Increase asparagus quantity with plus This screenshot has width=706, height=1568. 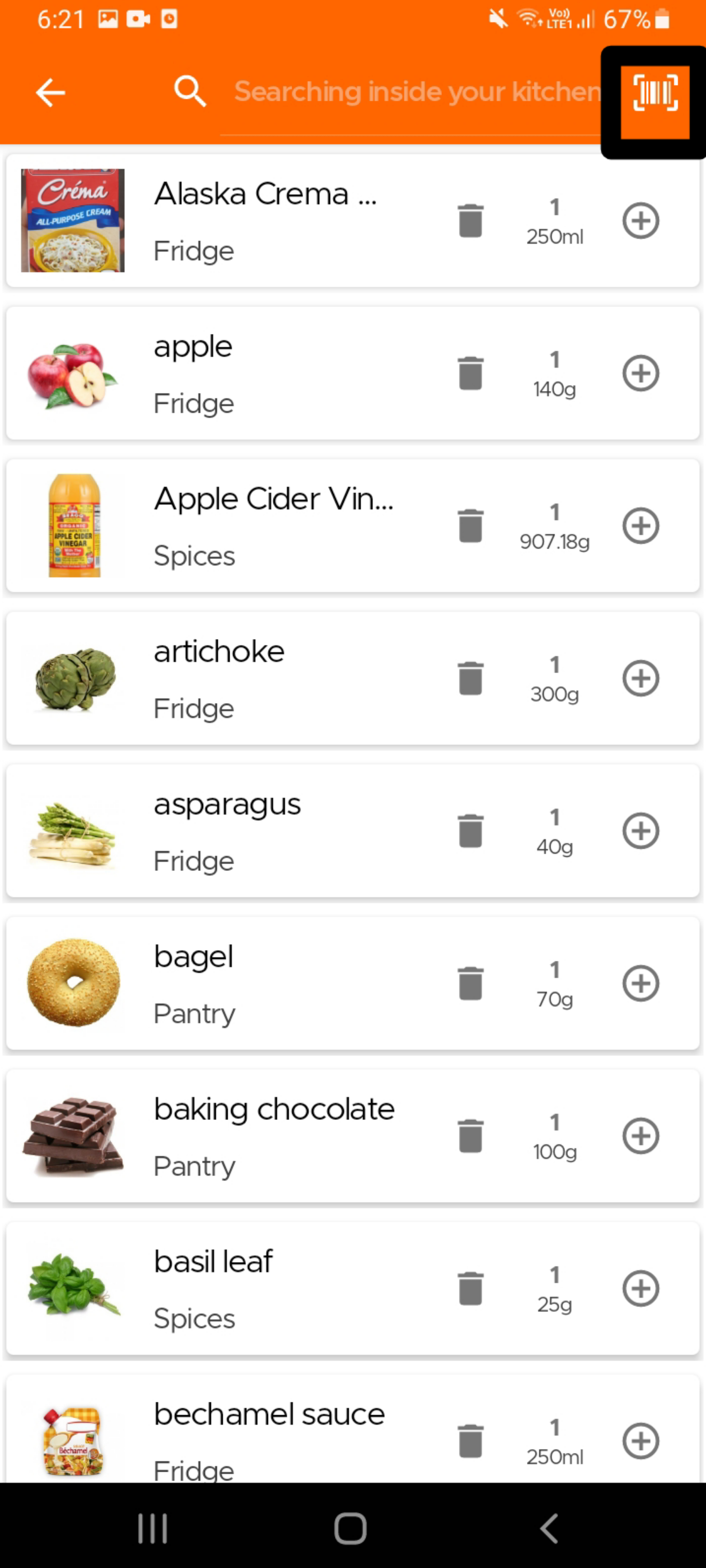[640, 831]
